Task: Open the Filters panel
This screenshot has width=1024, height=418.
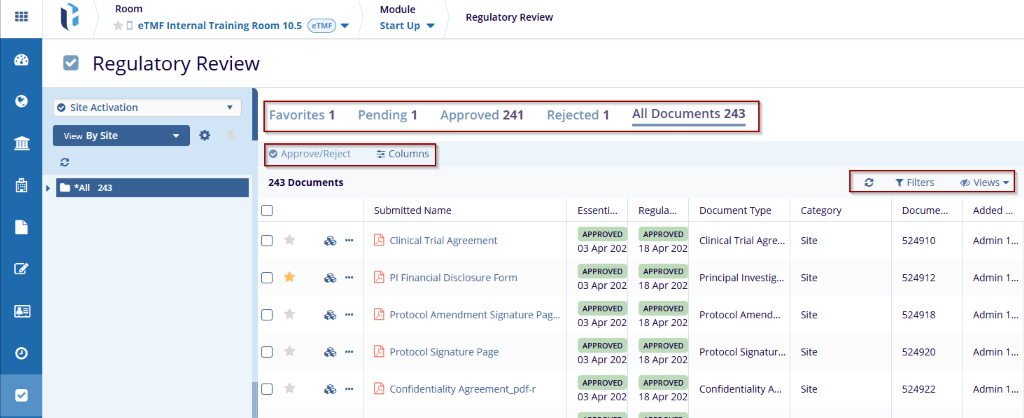Action: 914,183
